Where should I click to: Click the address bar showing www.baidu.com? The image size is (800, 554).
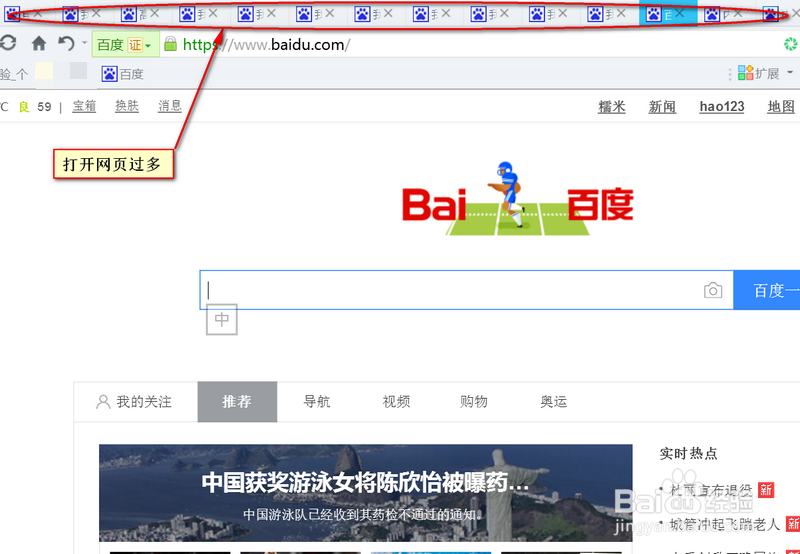point(266,45)
